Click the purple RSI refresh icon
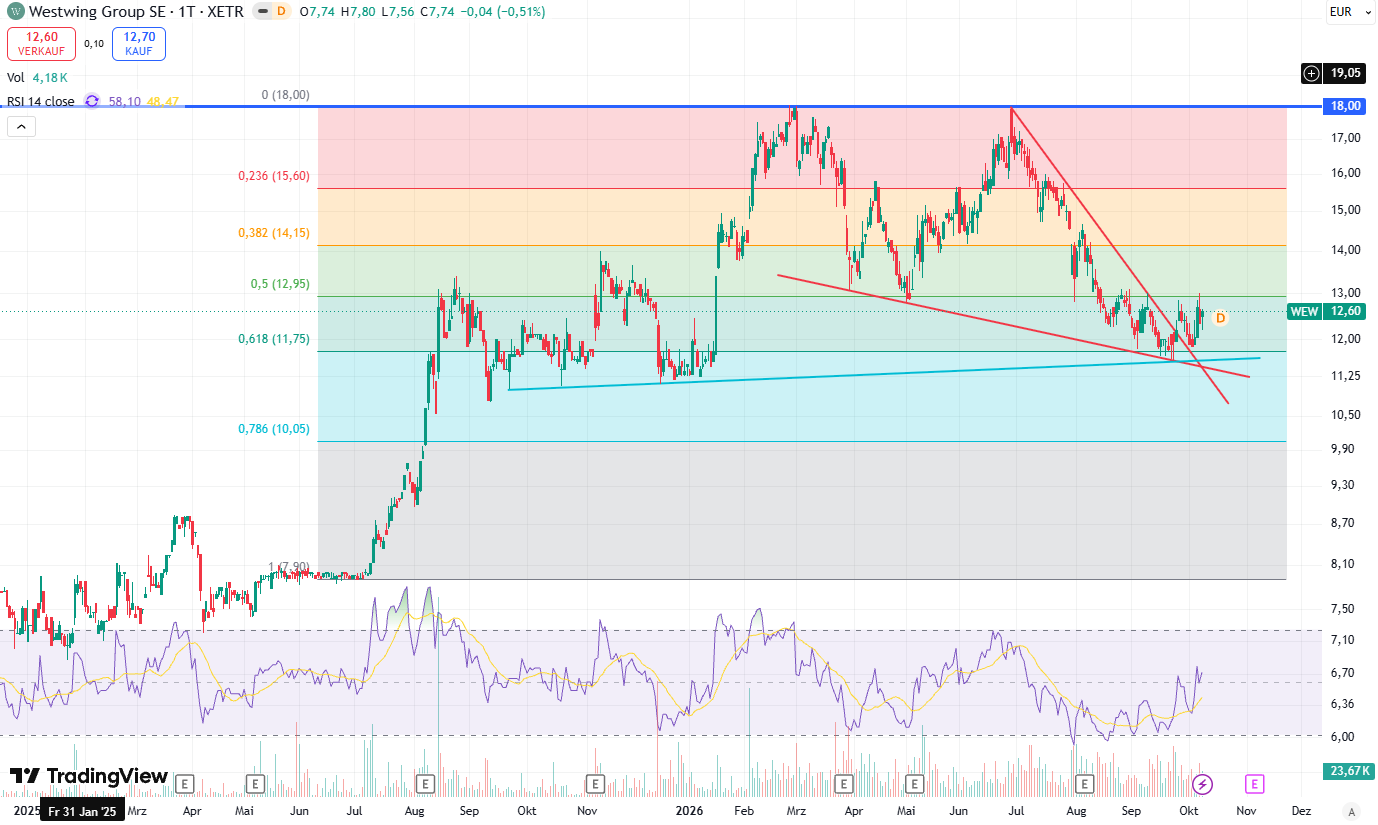Screen dimensions: 1378x825 (x=92, y=101)
